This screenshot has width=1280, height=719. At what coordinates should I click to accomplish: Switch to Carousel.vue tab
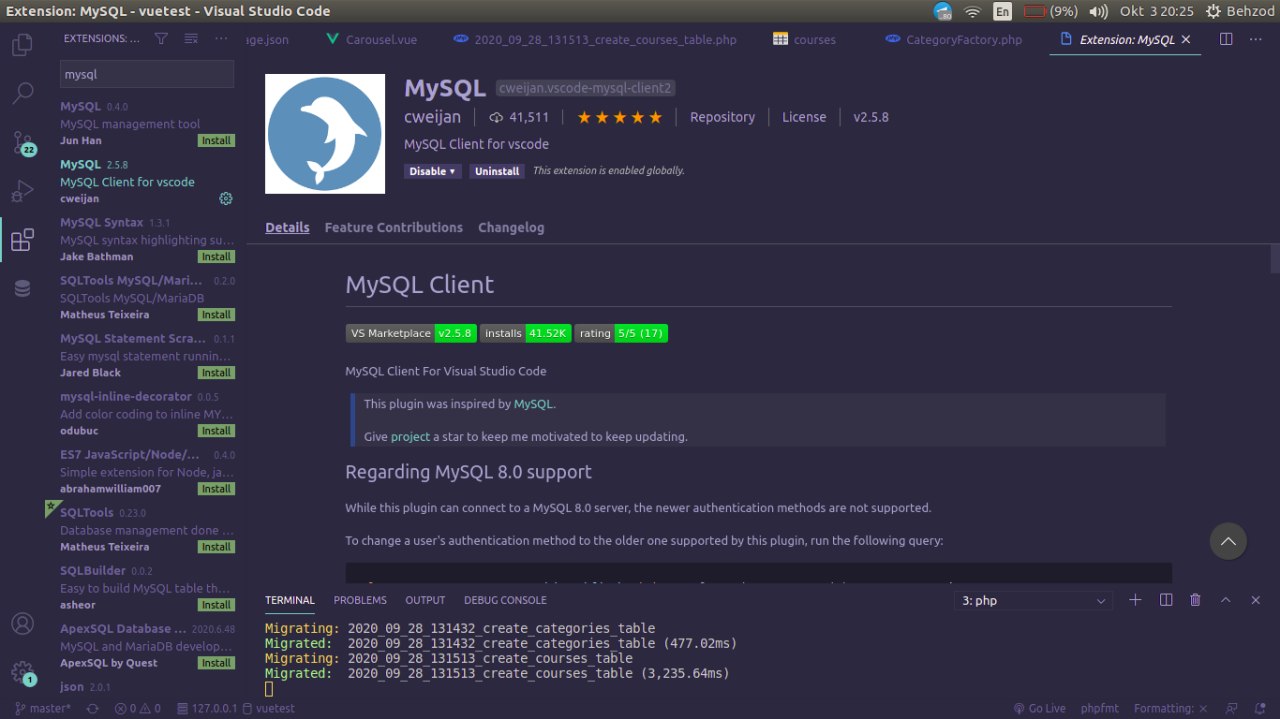371,40
